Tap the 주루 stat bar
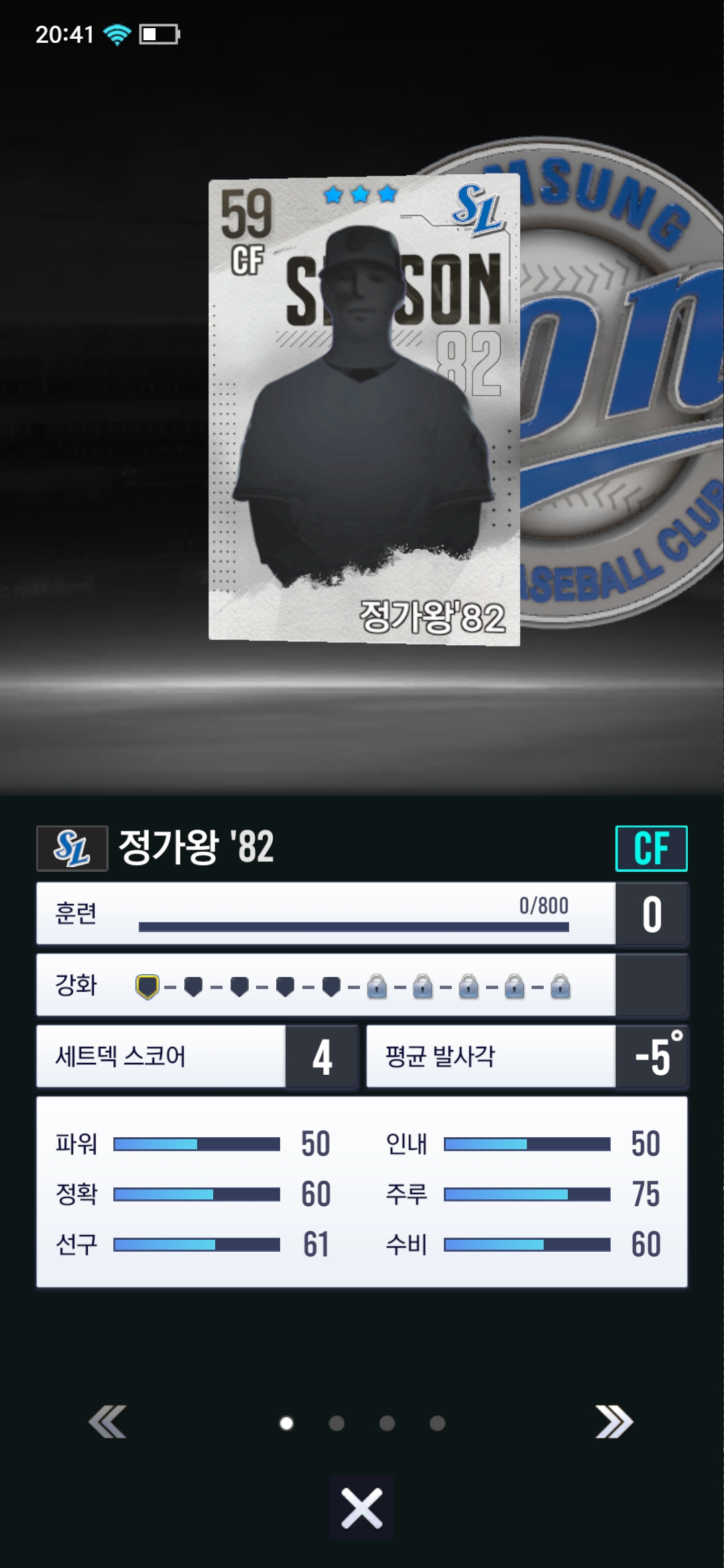724x1568 pixels. 527,1194
